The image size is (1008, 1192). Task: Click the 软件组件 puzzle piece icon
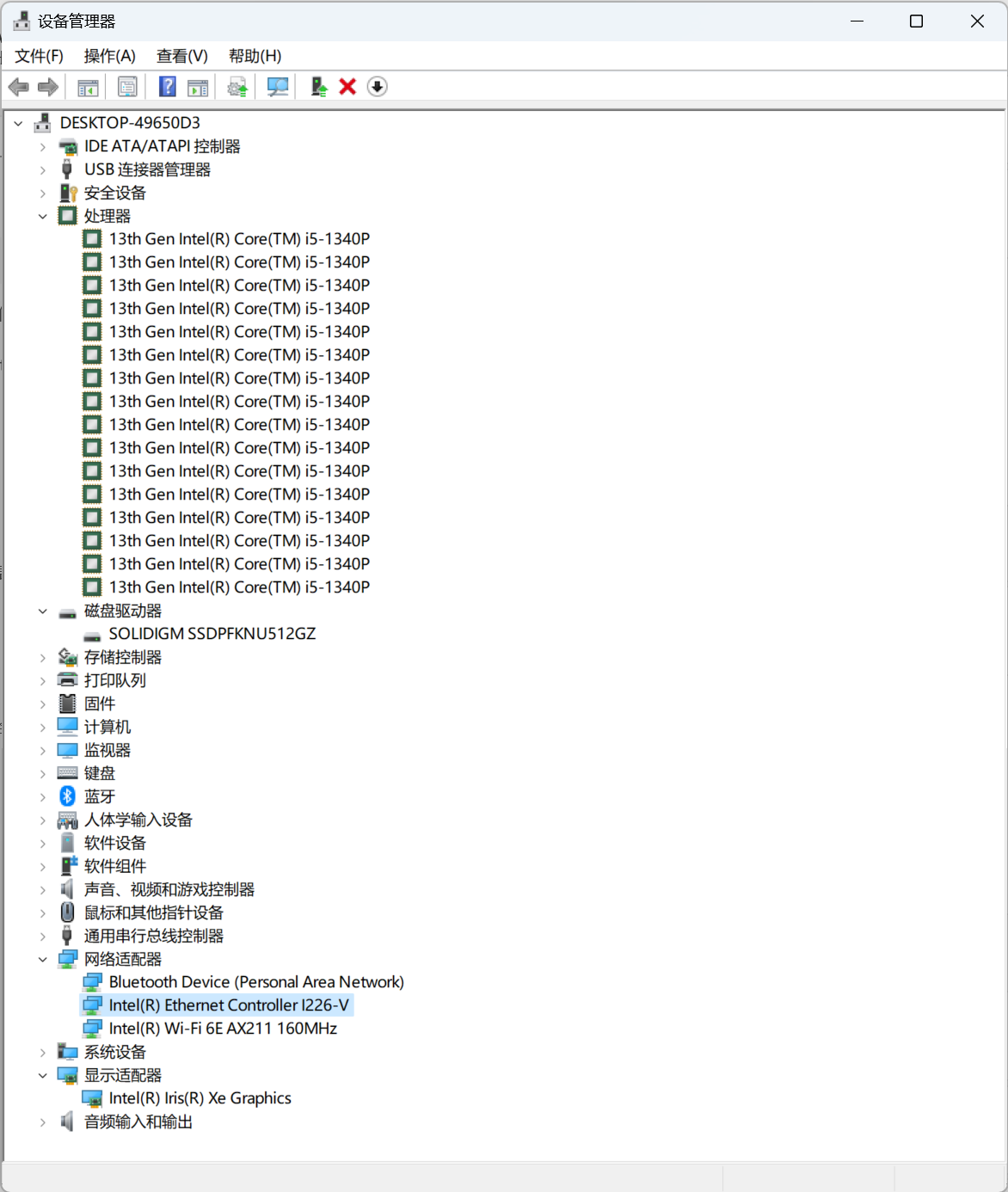(x=68, y=866)
